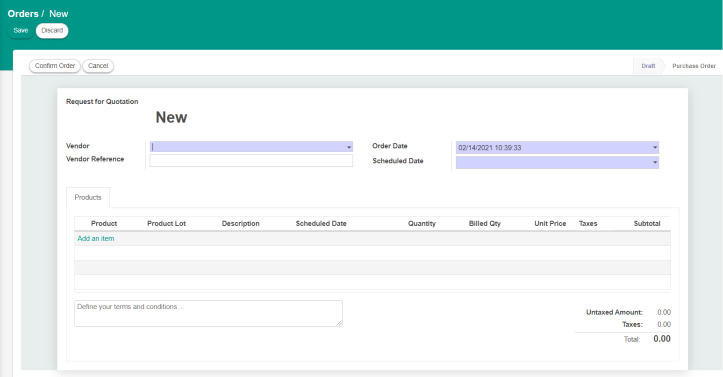Screen dimensions: 723x377
Task: Open the Order Date picker arrow
Action: (x=655, y=147)
